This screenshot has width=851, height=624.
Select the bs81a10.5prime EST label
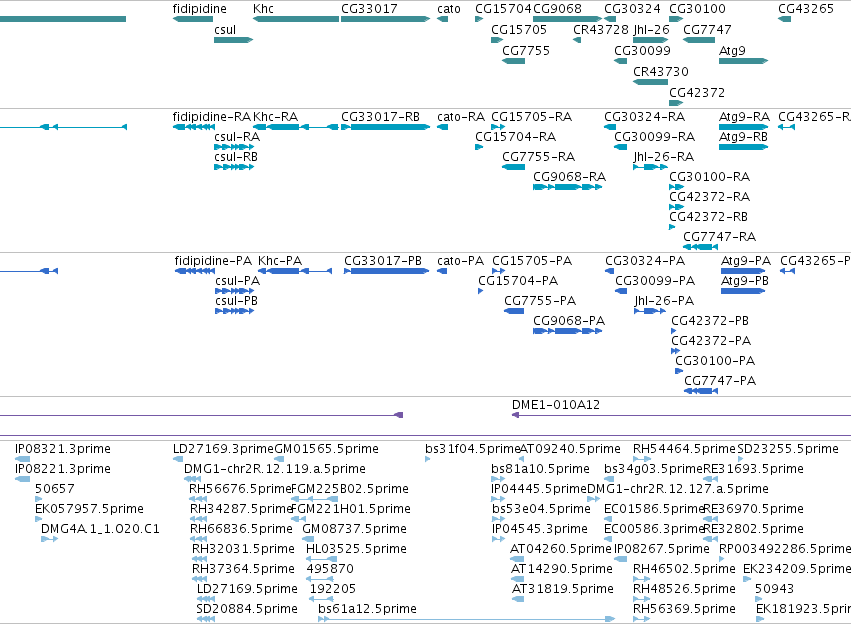541,468
